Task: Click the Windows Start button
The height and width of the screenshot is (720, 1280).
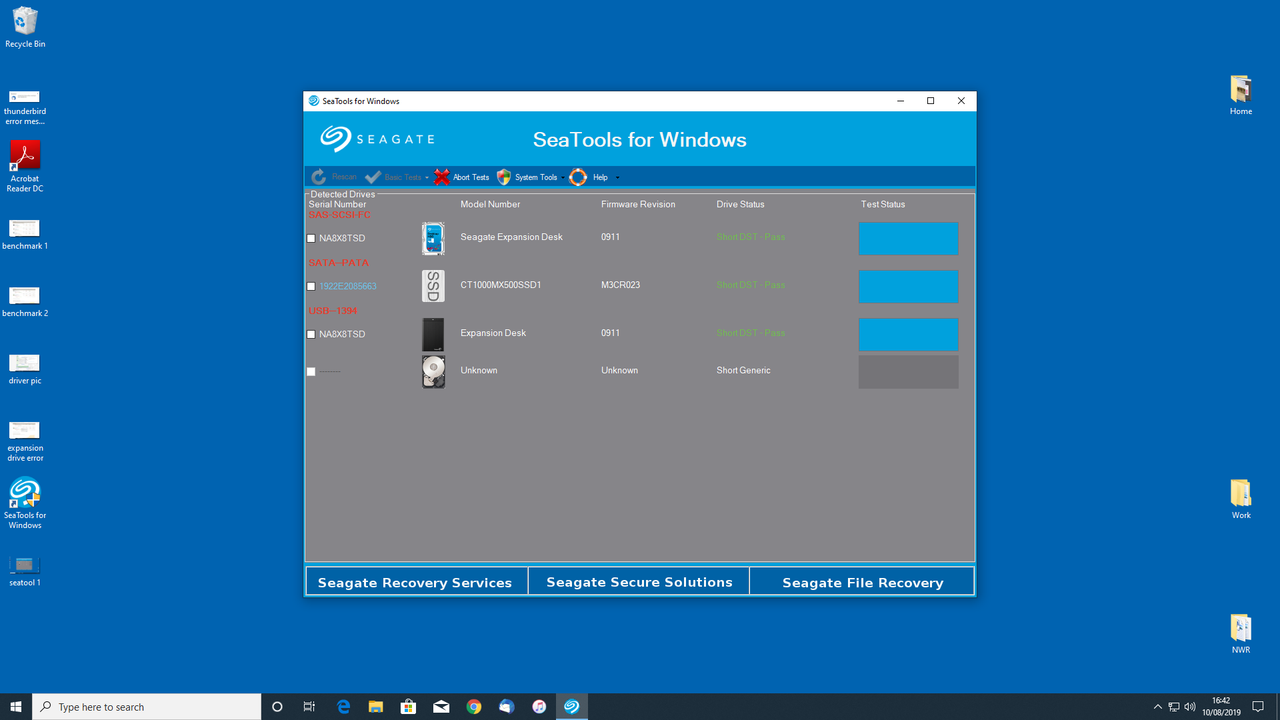Action: 16,706
